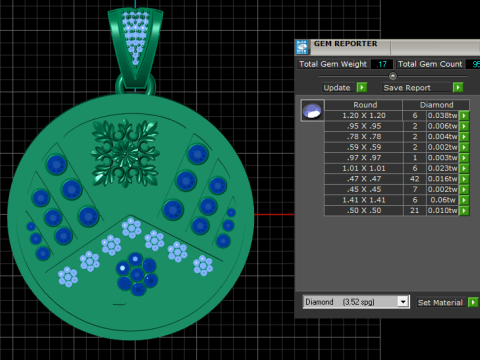This screenshot has width=480, height=360.
Task: Select the 1.41 X 1.41 size cell
Action: coord(364,200)
